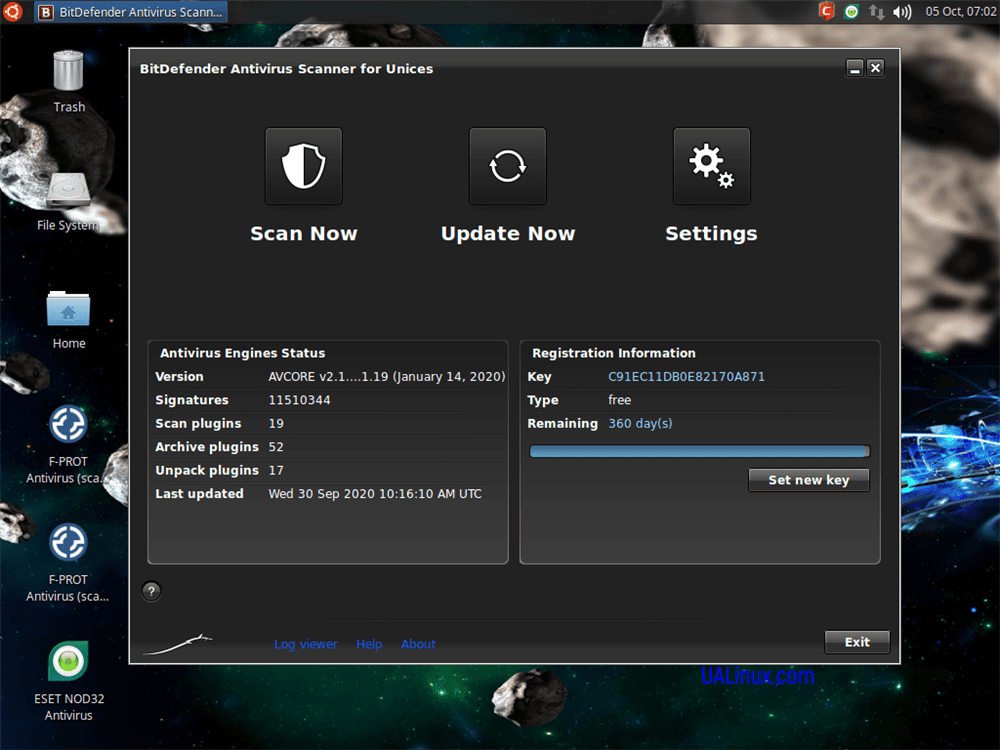Click the Signatures value 11510344
This screenshot has width=1000, height=750.
click(299, 400)
